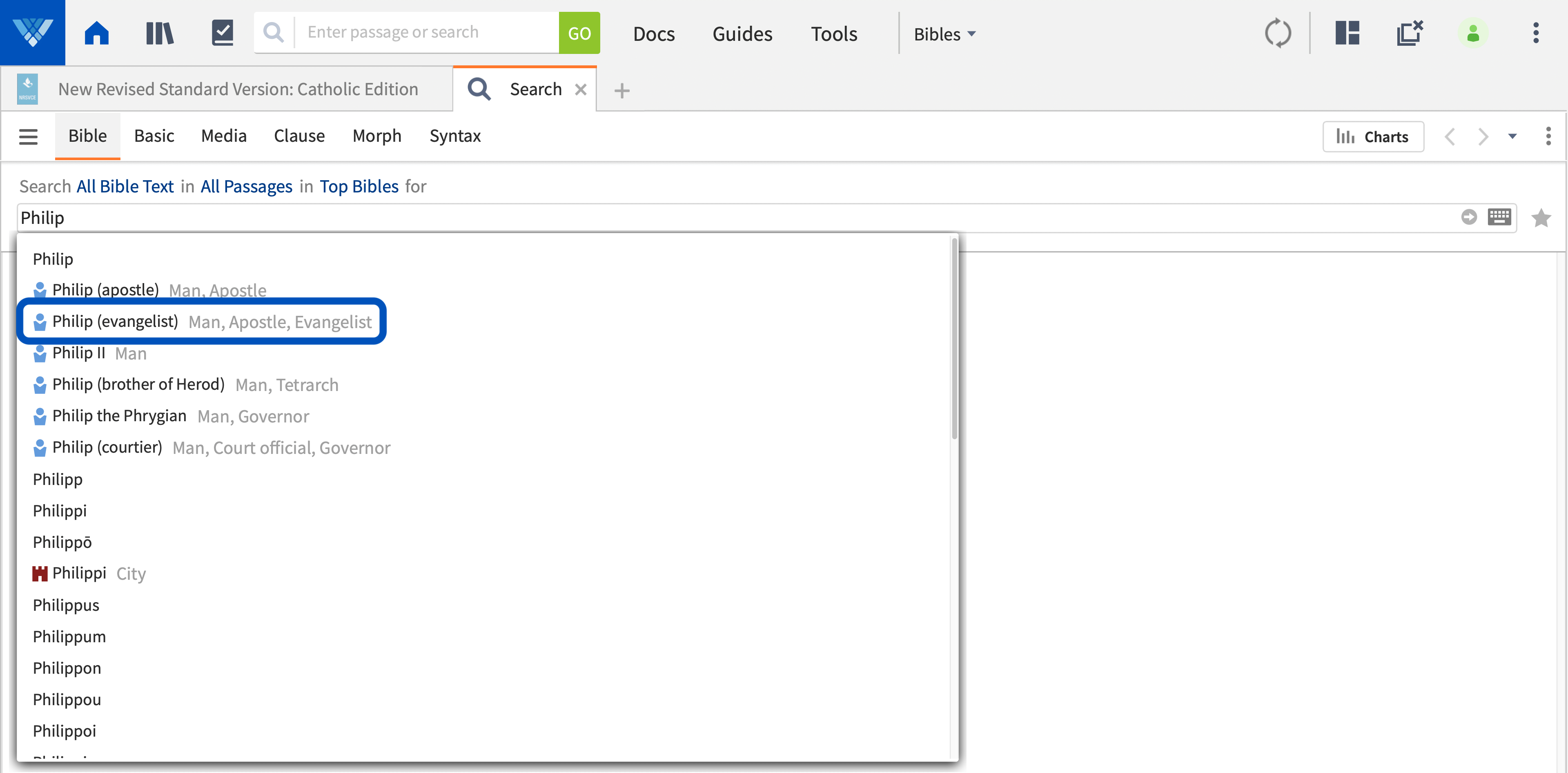Select the Syntax search type
Image resolution: width=1568 pixels, height=773 pixels.
[x=455, y=136]
